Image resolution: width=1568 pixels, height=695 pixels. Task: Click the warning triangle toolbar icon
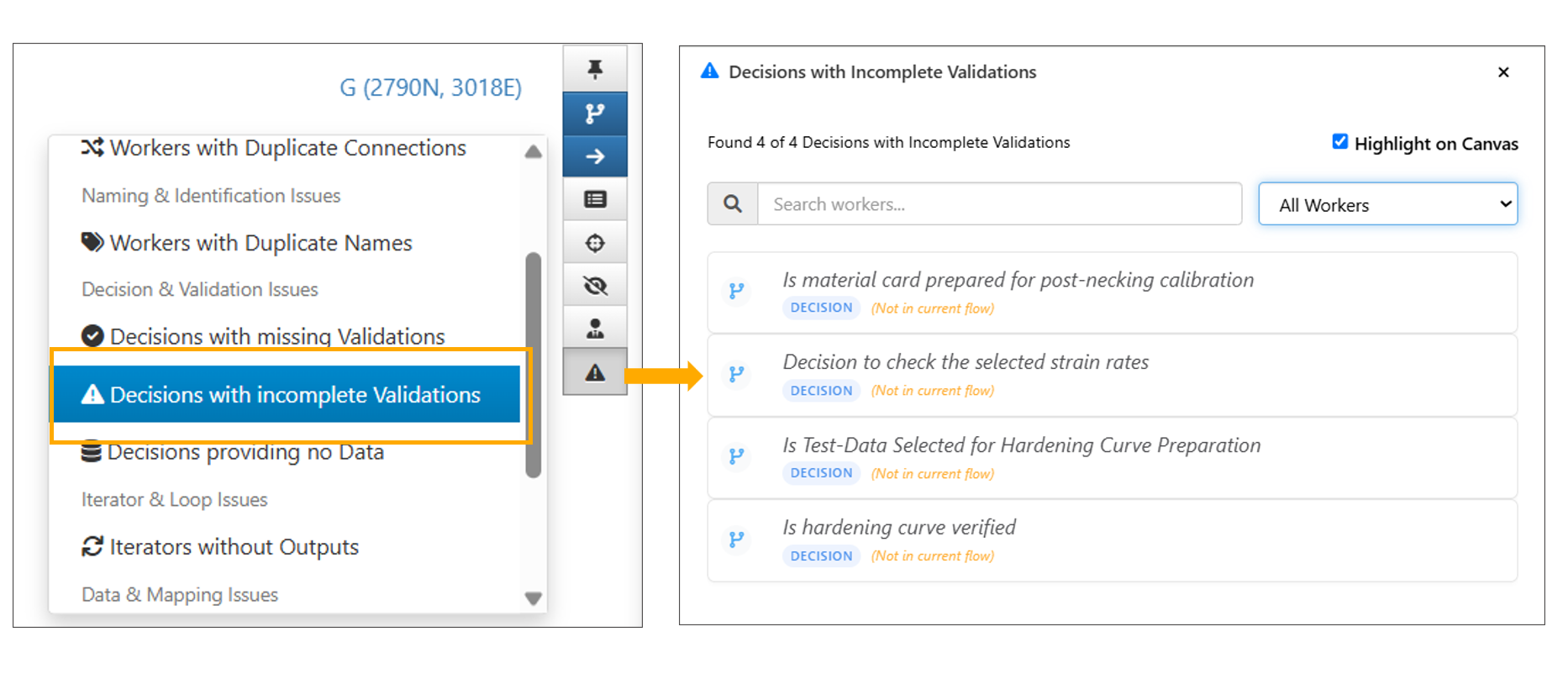[x=595, y=372]
